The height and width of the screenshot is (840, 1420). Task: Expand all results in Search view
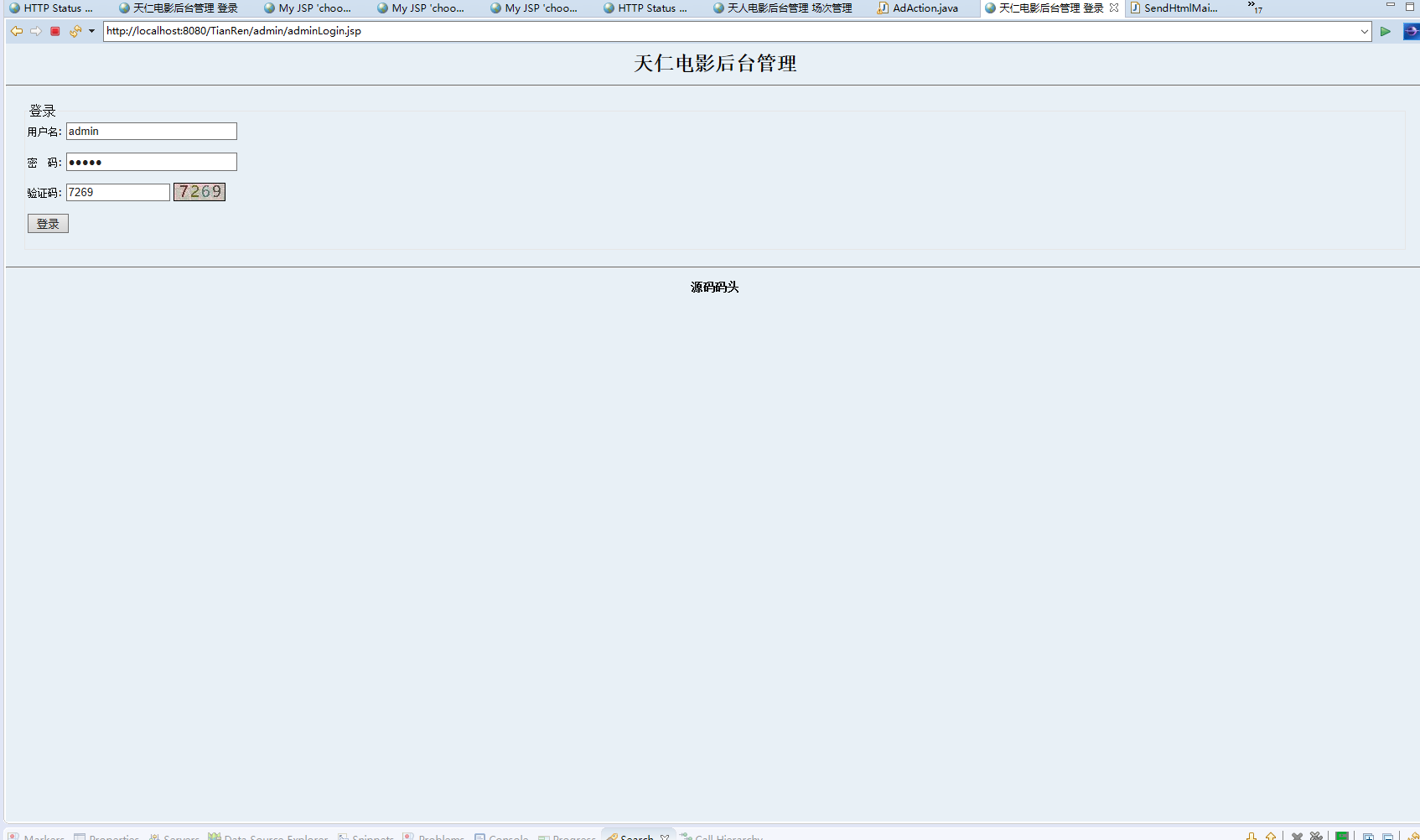click(x=1369, y=834)
